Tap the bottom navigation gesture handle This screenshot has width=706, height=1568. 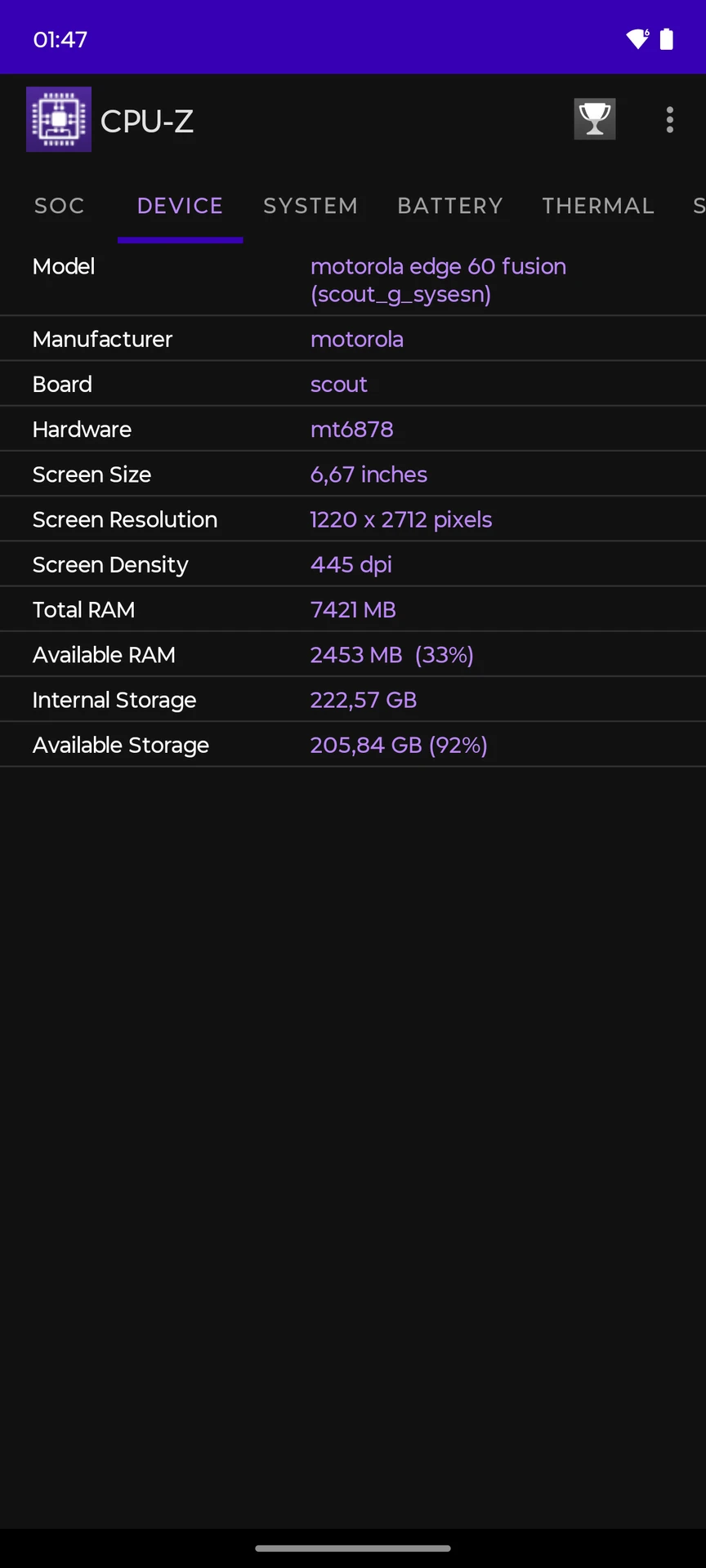click(x=353, y=1548)
